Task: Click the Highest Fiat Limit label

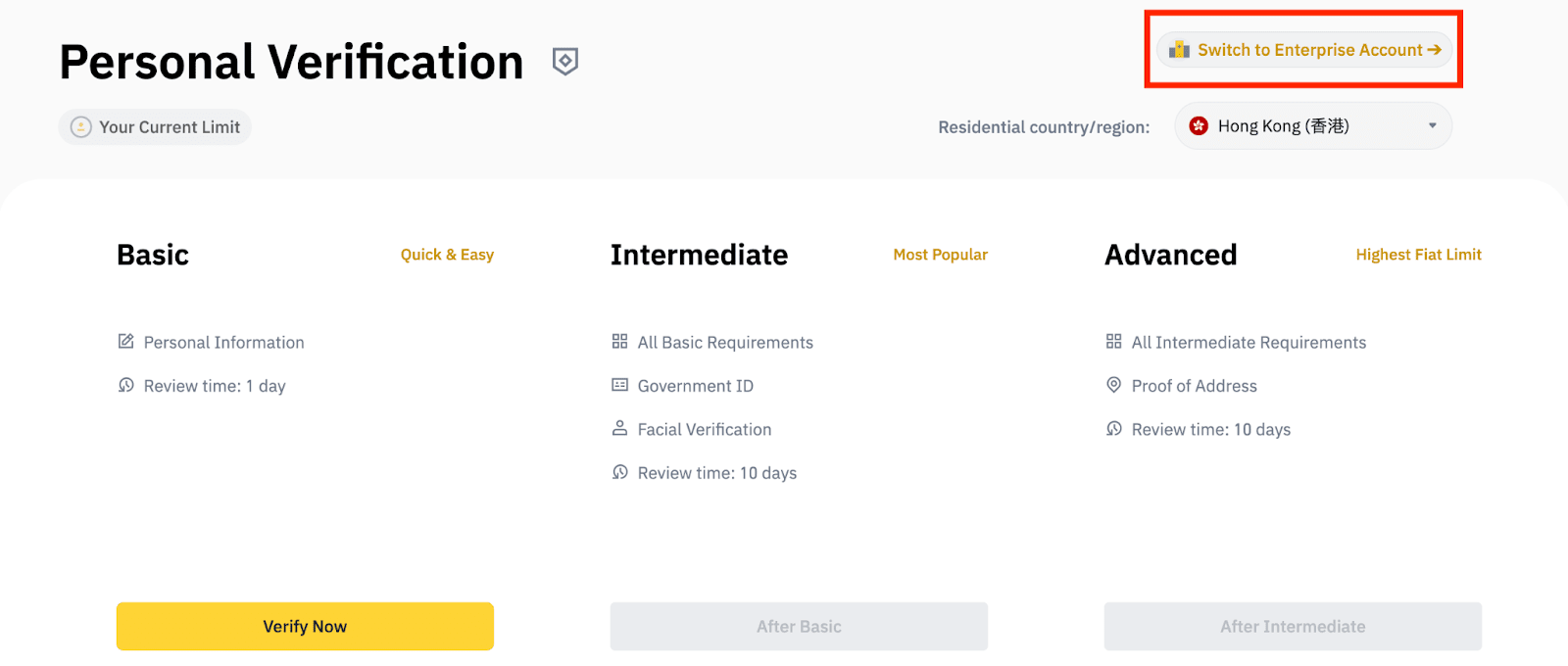Action: pos(1418,255)
